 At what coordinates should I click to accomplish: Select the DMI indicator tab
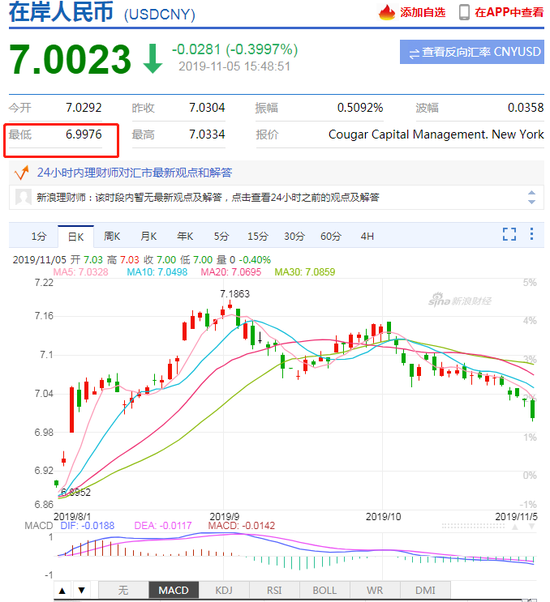point(425,590)
